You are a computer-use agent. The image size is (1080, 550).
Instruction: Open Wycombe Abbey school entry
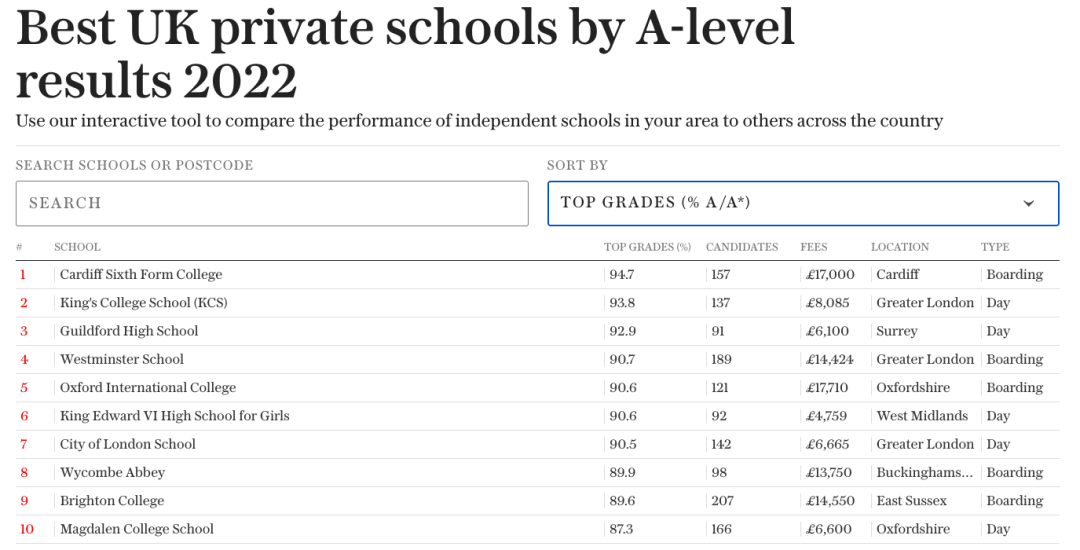click(112, 472)
